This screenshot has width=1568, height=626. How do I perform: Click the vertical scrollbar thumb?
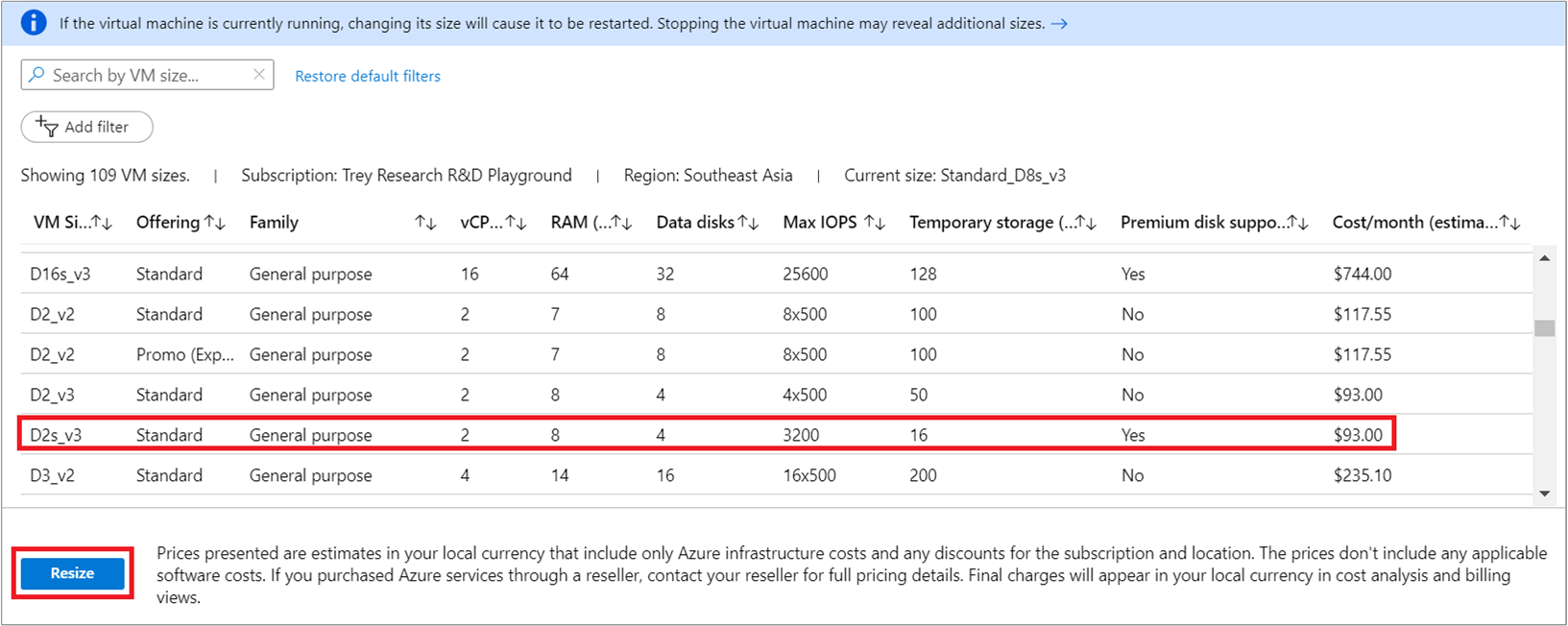pos(1544,328)
